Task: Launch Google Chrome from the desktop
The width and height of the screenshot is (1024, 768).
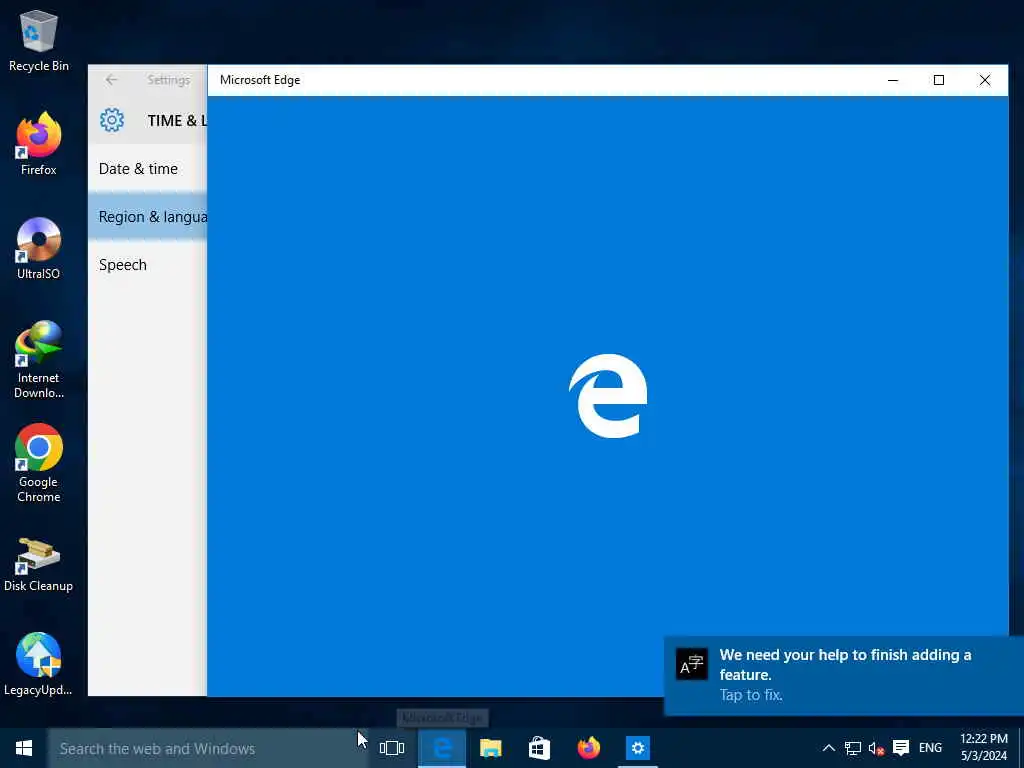Action: coord(39,464)
